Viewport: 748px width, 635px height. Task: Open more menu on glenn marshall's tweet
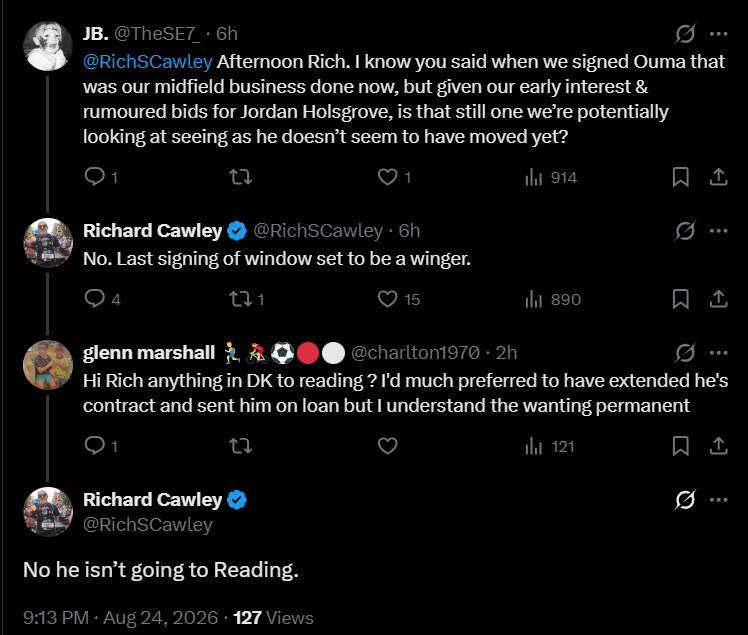718,353
